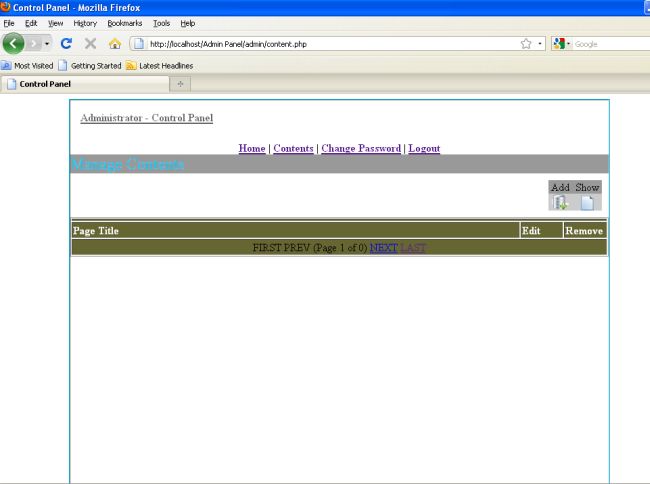Open the Help menu

click(187, 23)
